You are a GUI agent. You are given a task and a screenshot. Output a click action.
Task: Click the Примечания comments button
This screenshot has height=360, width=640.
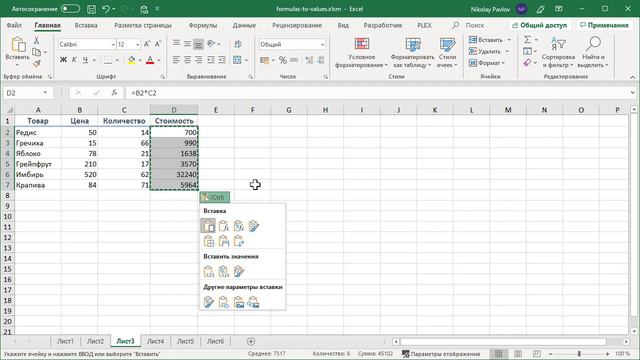pyautogui.click(x=604, y=25)
